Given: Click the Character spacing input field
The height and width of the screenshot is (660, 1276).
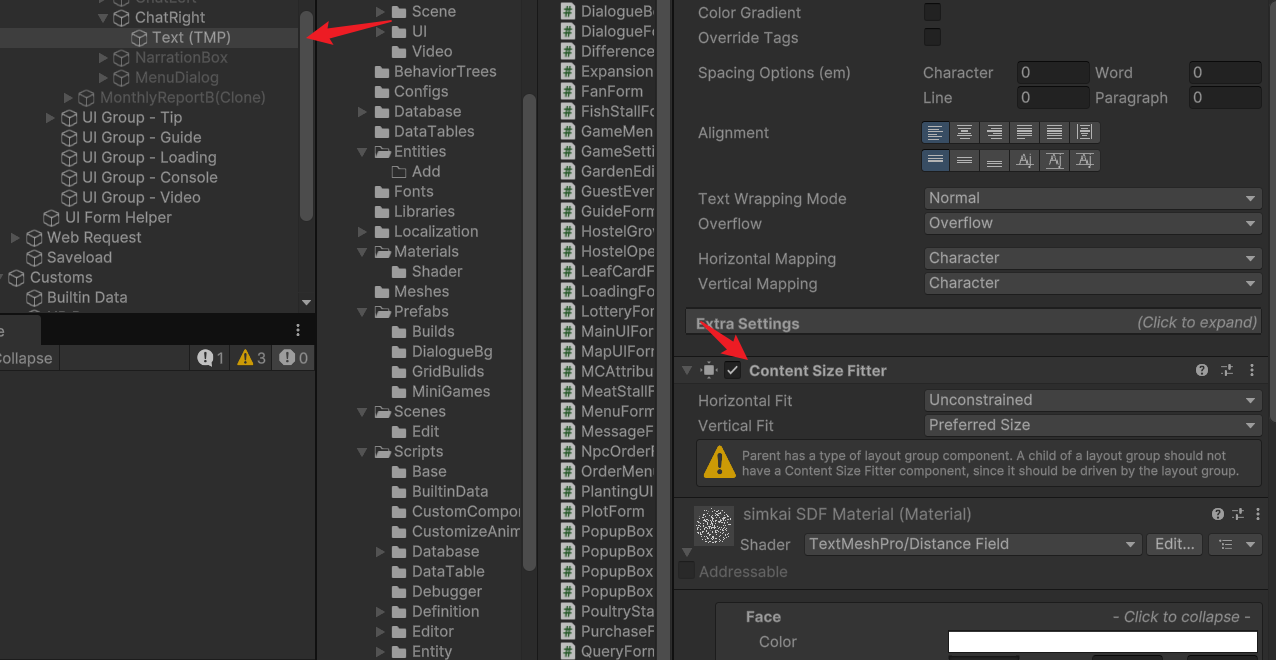Looking at the screenshot, I should (x=1052, y=72).
